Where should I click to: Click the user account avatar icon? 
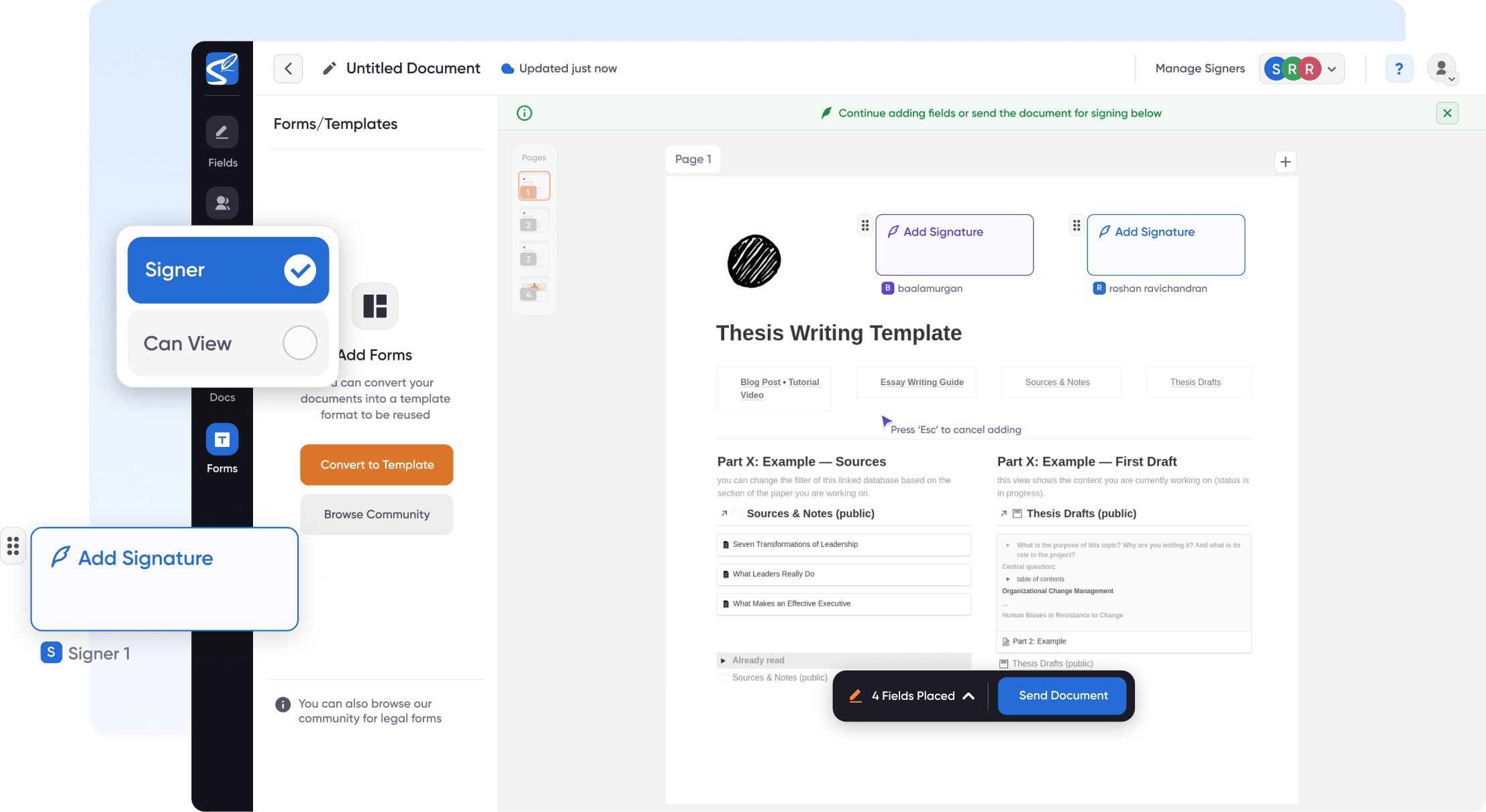[x=1441, y=68]
